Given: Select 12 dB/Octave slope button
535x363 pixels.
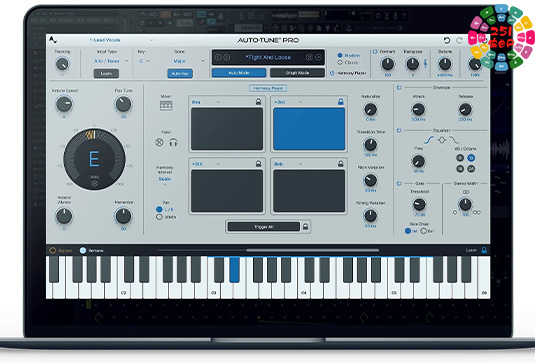Looking at the screenshot, I should click(471, 158).
